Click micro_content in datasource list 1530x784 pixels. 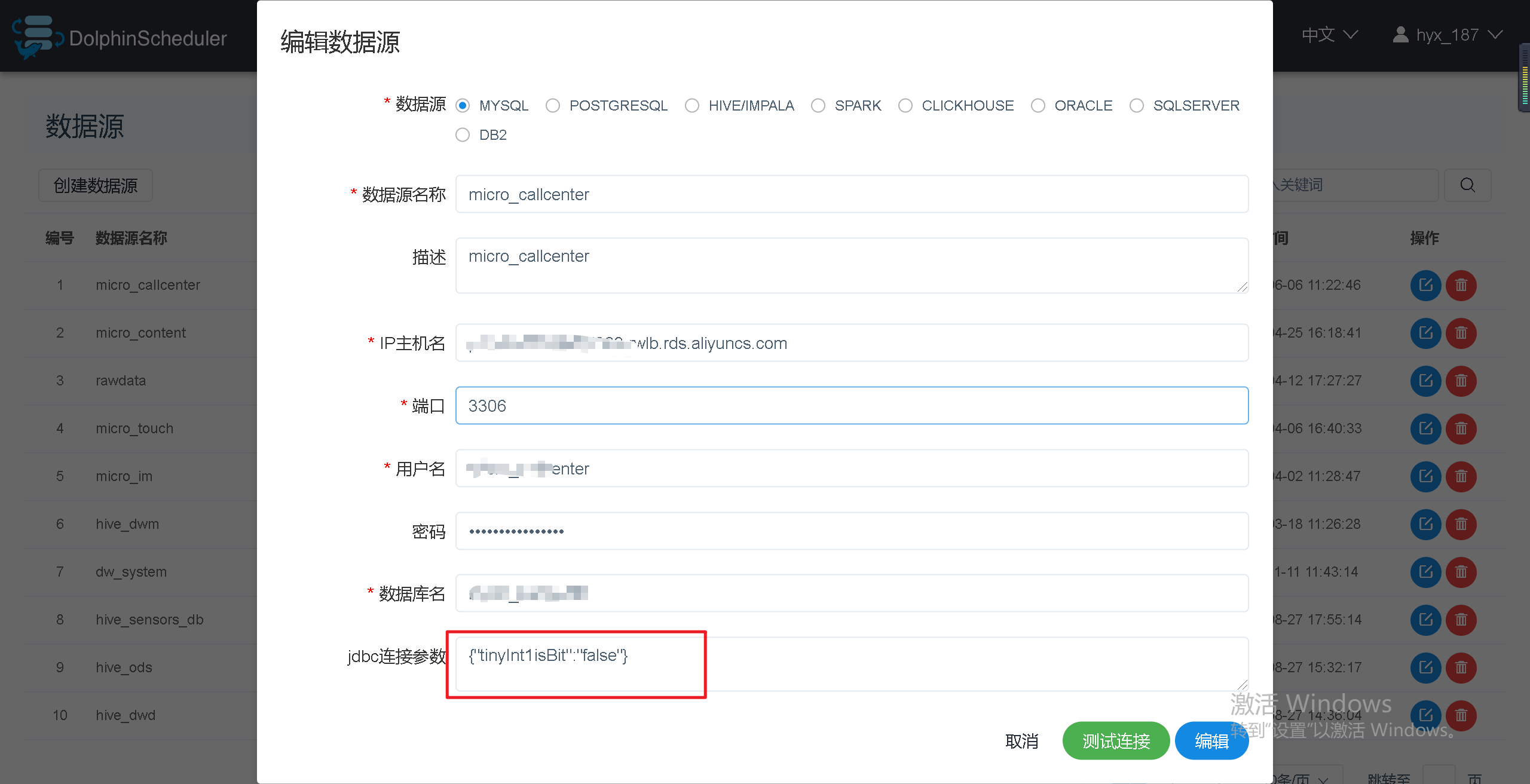pyautogui.click(x=140, y=333)
